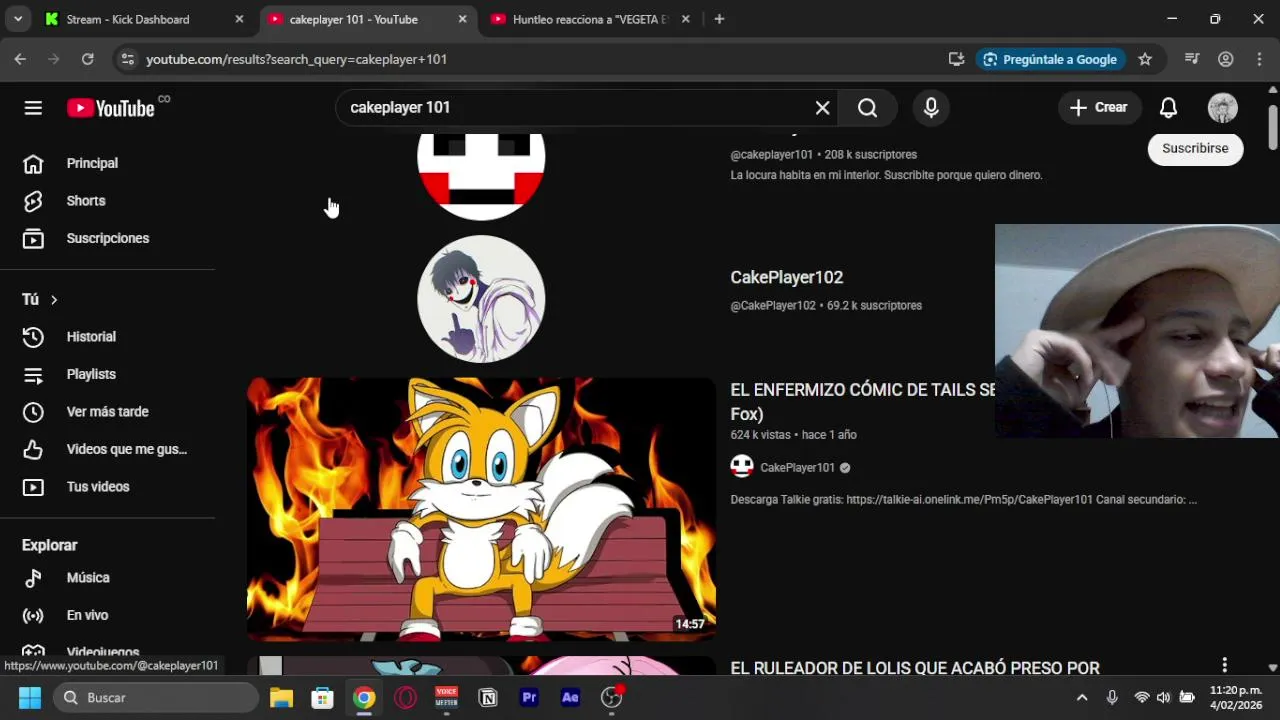
Task: Open YouTube notifications bell
Action: coord(1168,108)
